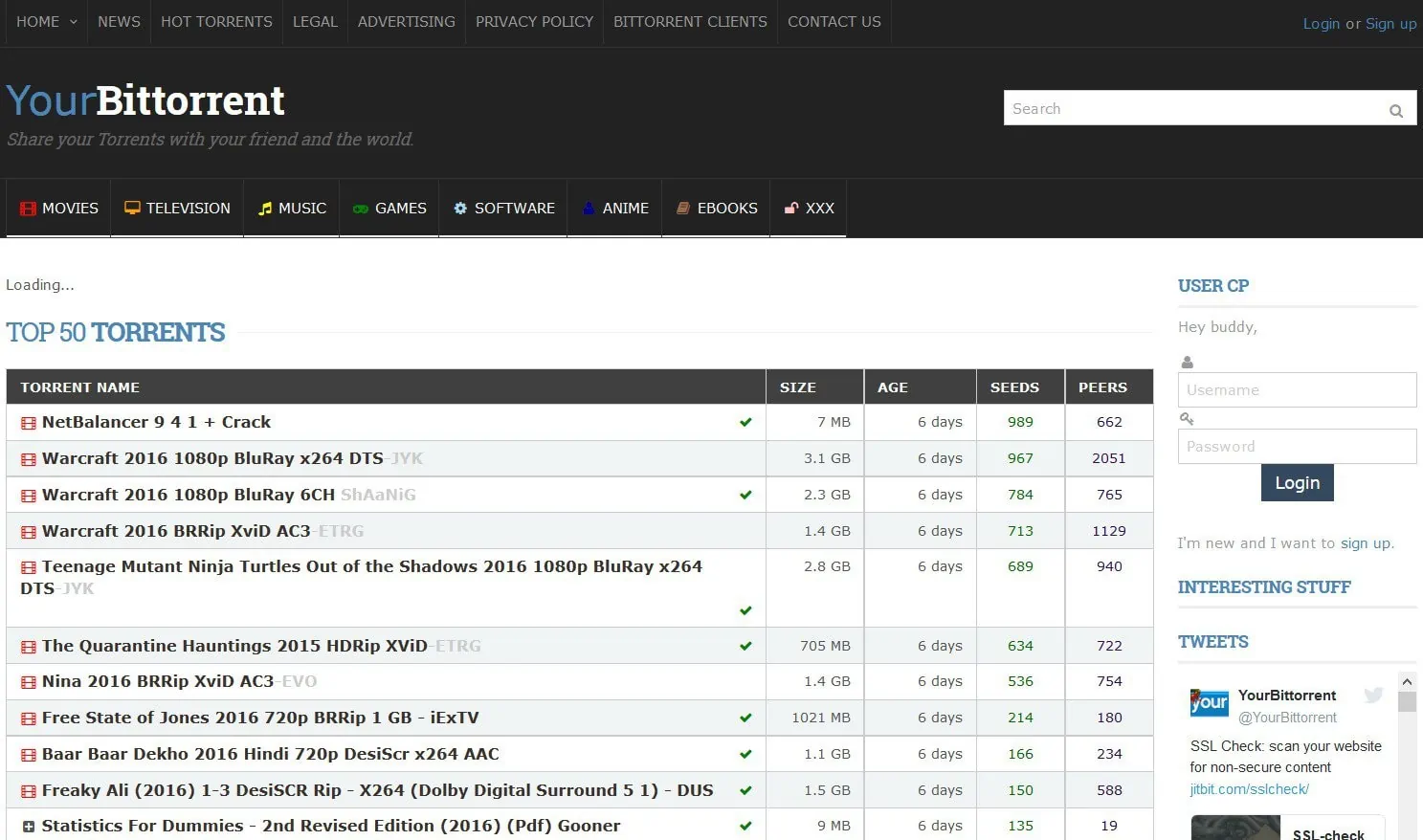Click the verified checkmark on NetBalancer 9 4 1

(745, 422)
